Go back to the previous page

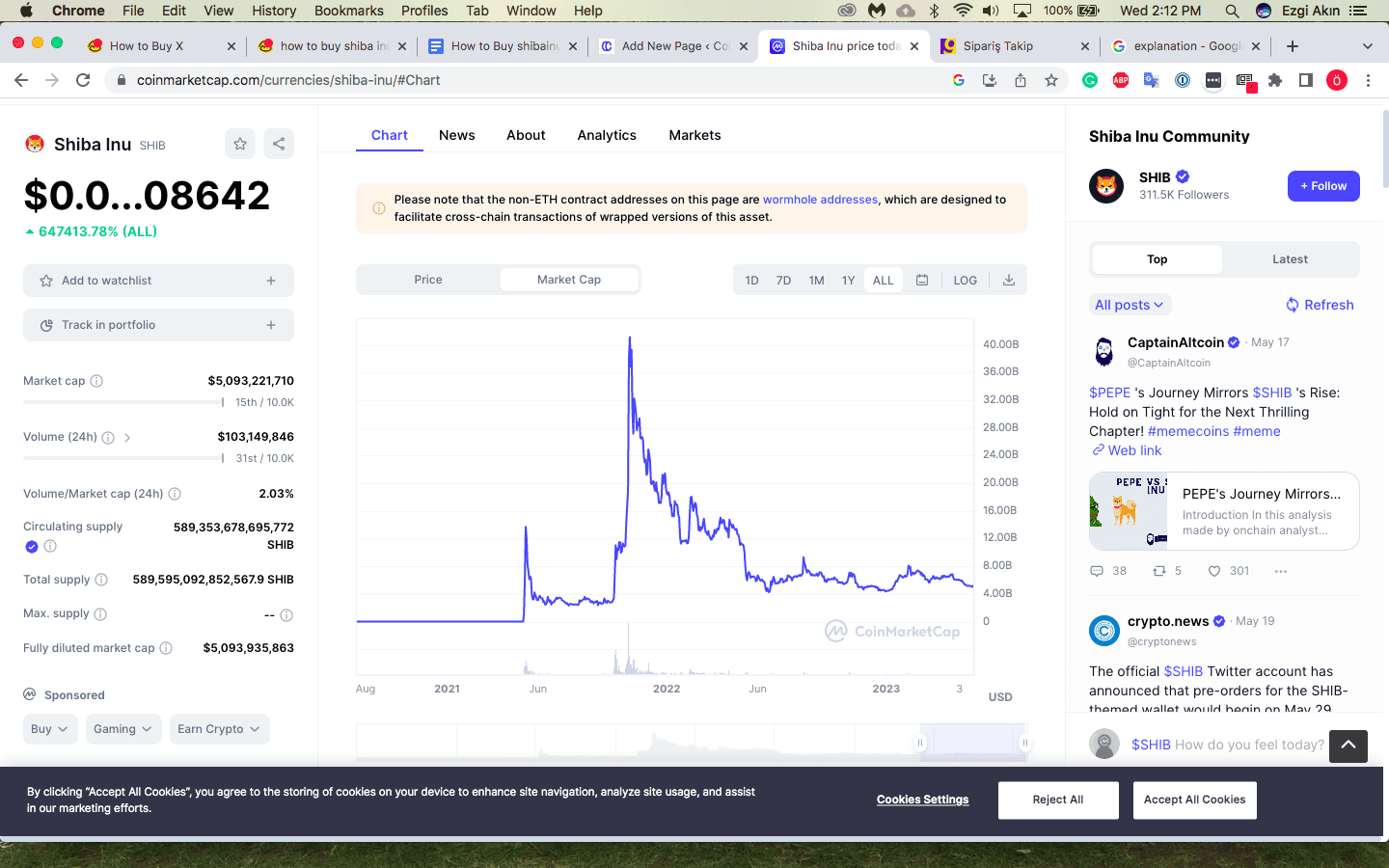point(21,80)
